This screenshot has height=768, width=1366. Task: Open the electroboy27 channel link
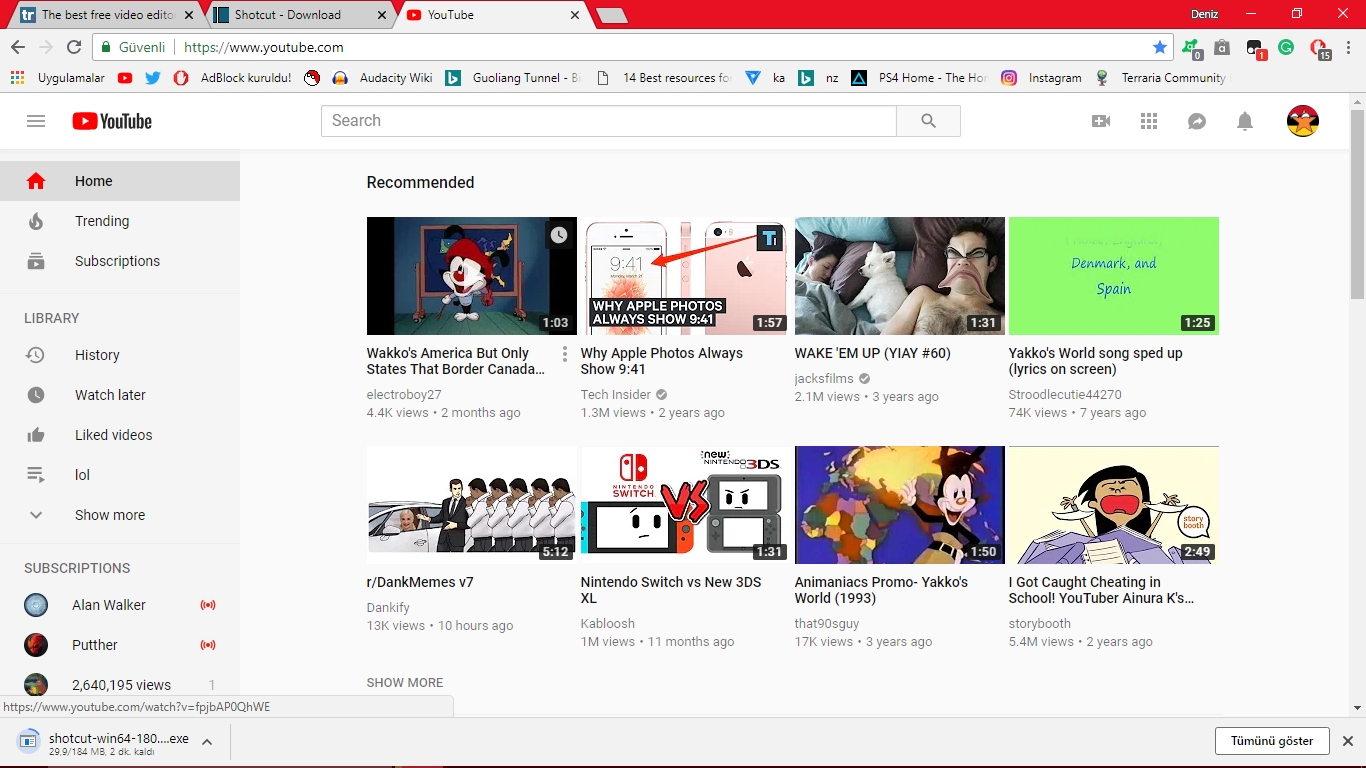tap(404, 395)
